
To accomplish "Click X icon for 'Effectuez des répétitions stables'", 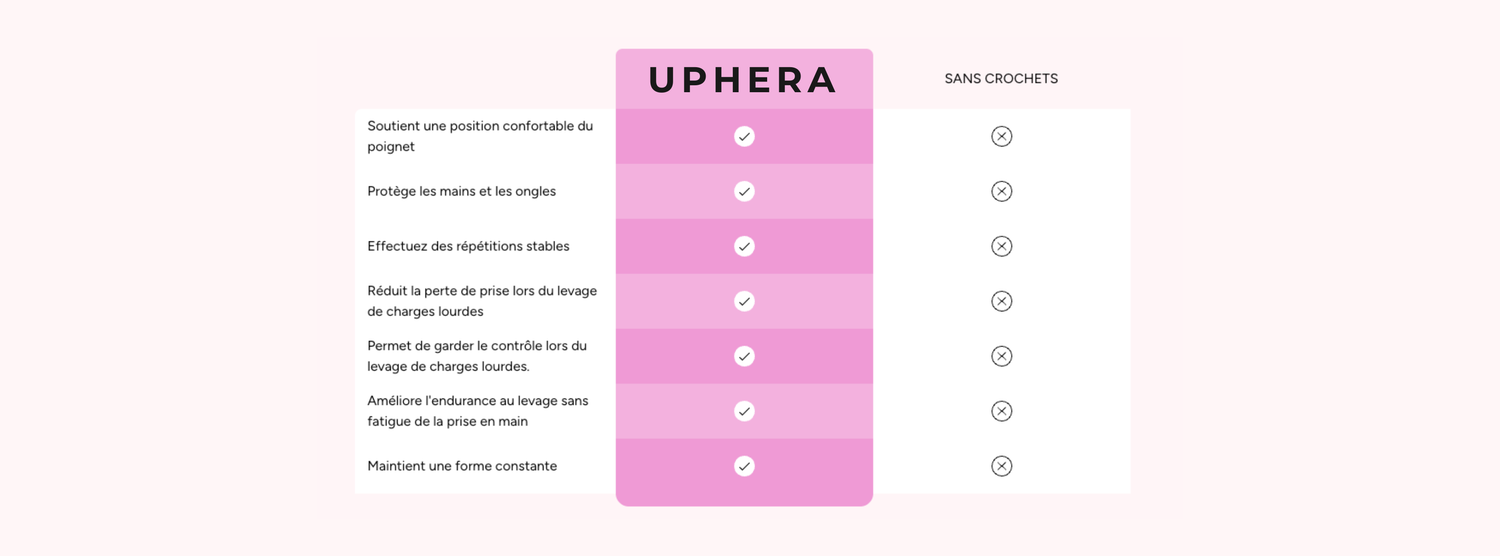I will coord(1001,246).
